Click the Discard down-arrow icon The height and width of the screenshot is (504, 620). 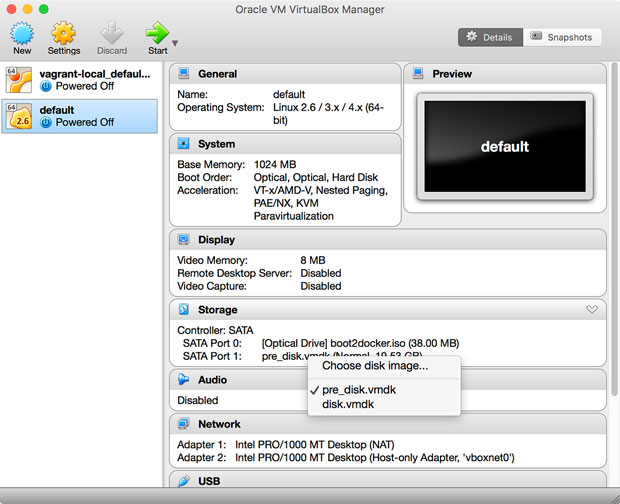click(112, 33)
